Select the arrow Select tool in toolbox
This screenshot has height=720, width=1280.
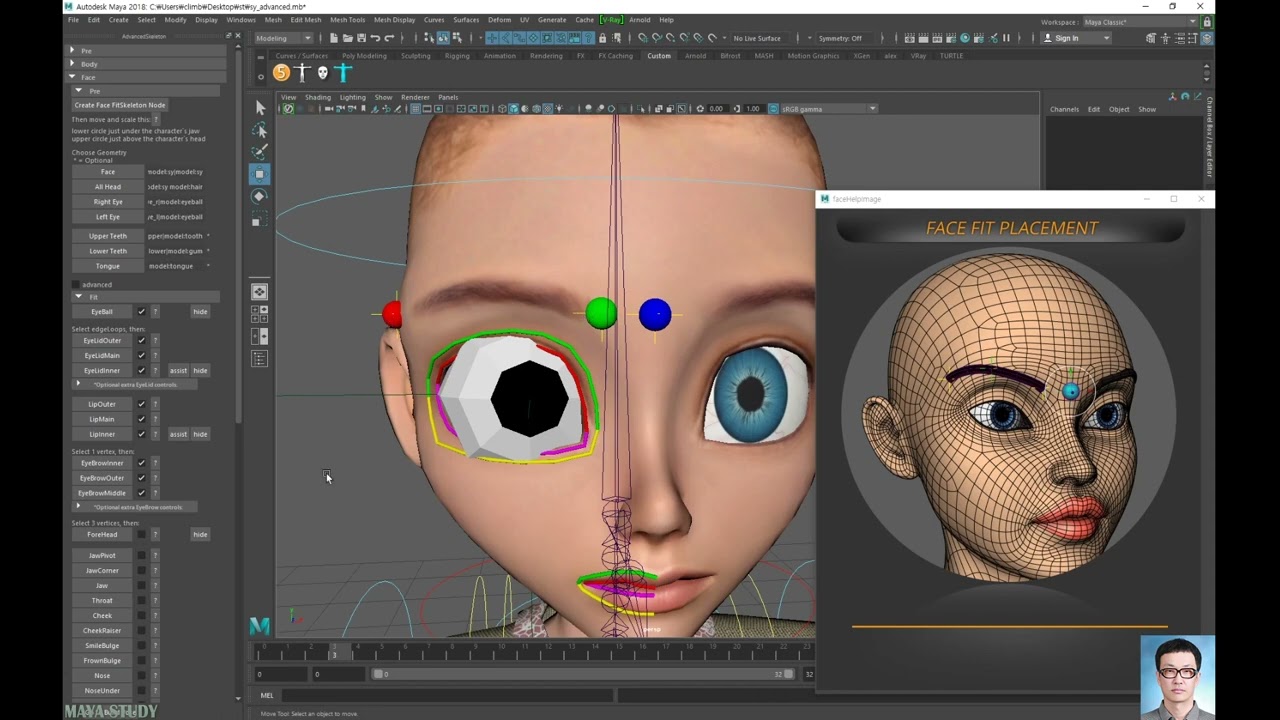pos(260,108)
